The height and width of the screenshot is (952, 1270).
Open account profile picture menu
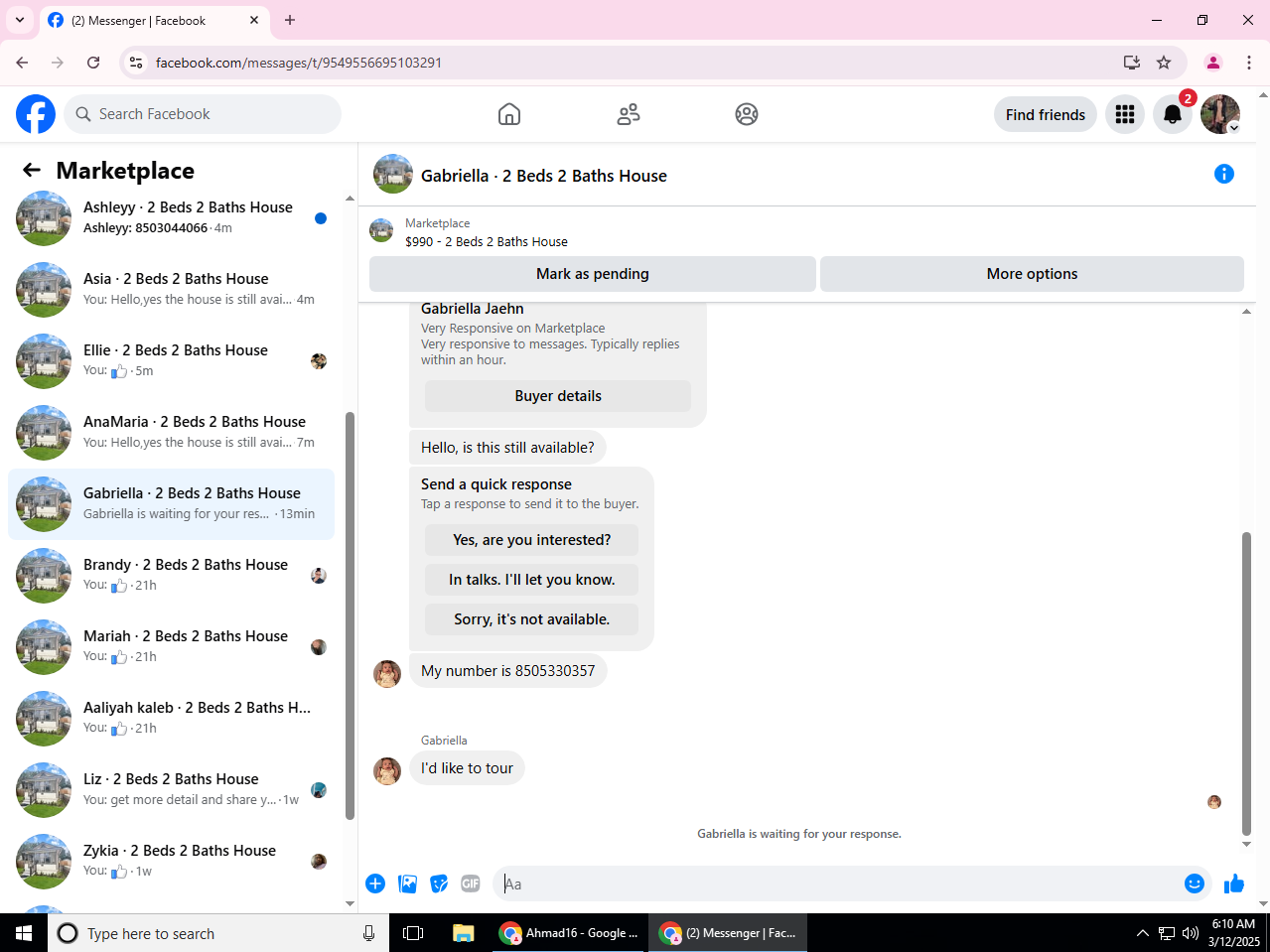click(1220, 114)
